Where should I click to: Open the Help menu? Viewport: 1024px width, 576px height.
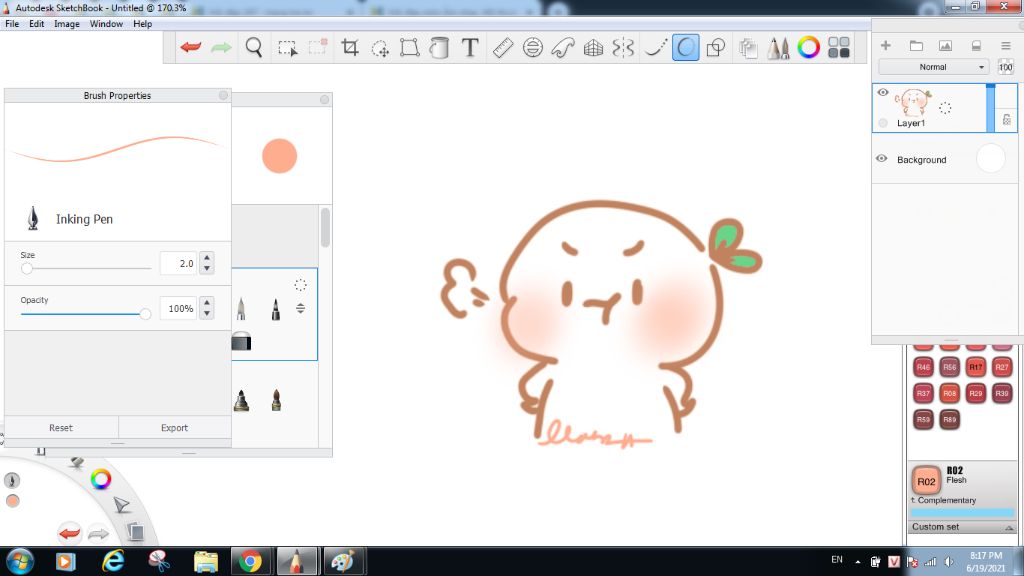tap(142, 24)
